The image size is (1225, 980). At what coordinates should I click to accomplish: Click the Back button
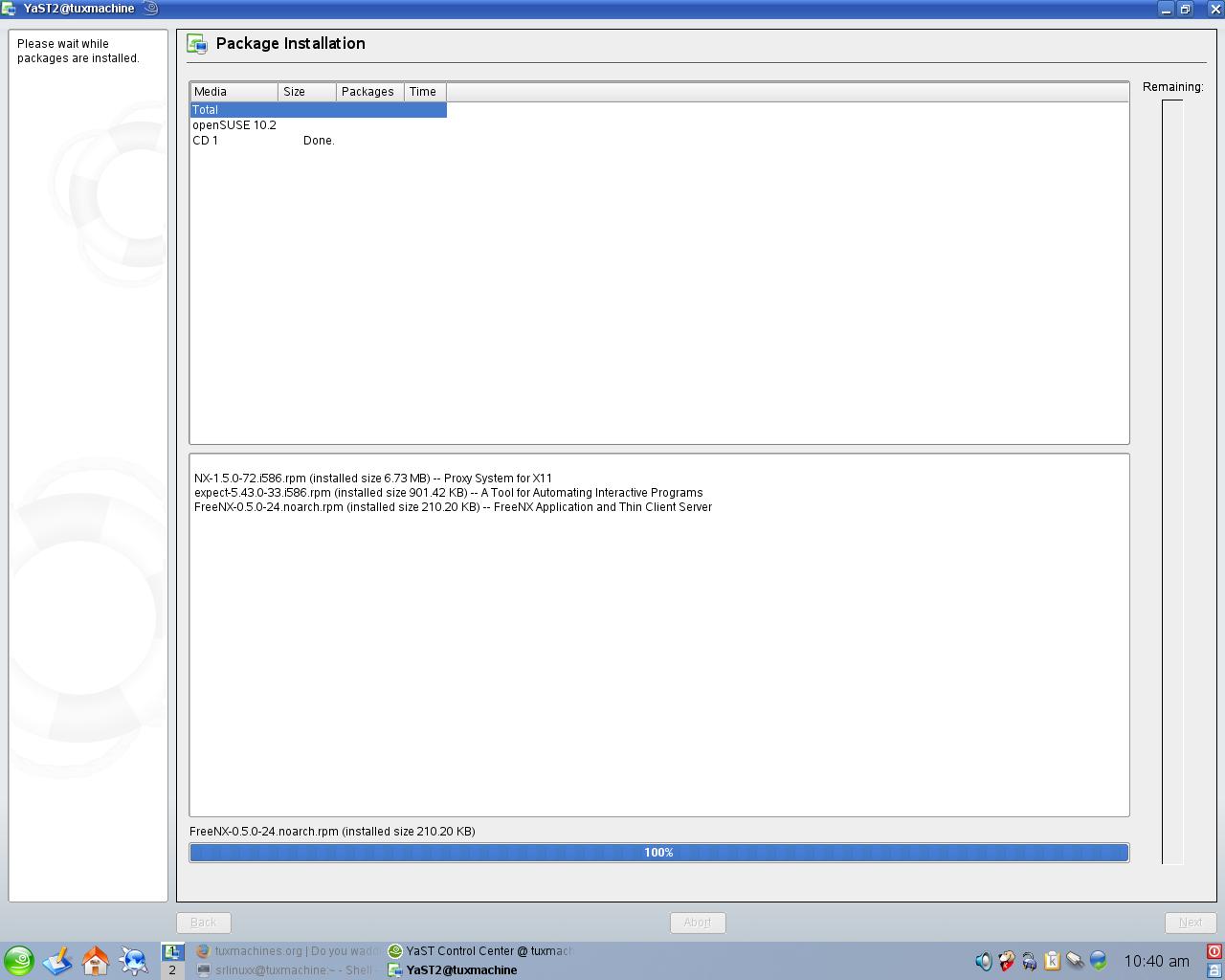203,923
